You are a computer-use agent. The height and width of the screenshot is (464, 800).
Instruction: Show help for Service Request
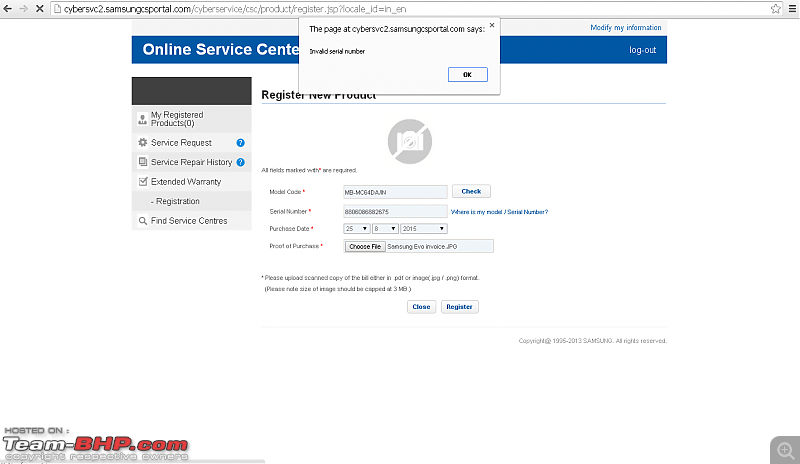pyautogui.click(x=240, y=143)
